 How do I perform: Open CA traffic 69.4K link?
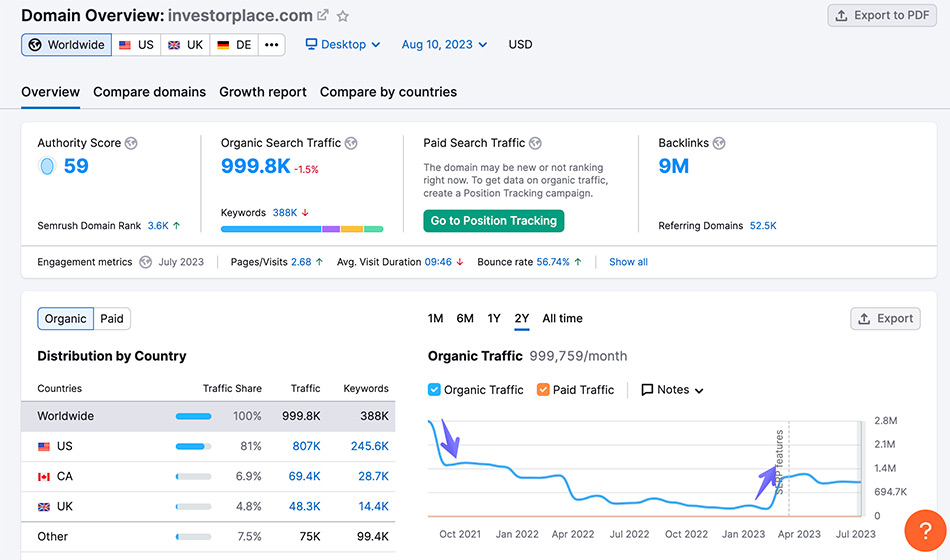304,476
